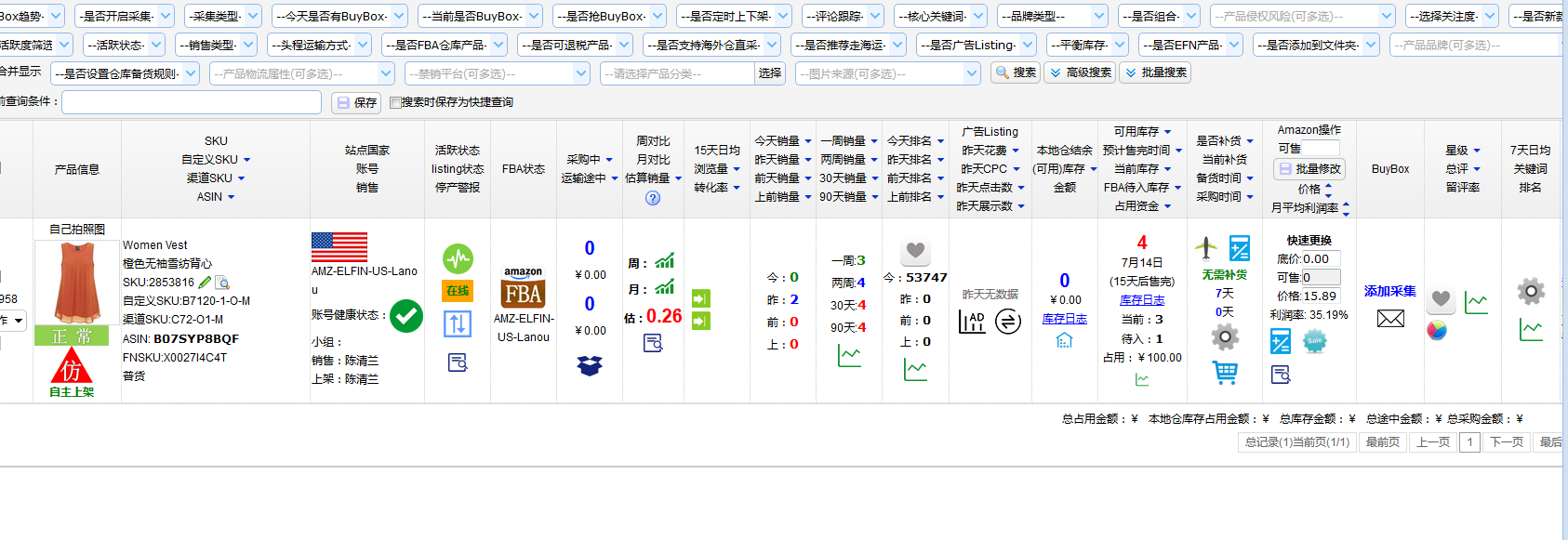Click the orange vest product thumbnail
Image resolution: width=1568 pixels, height=540 pixels.
[77, 283]
